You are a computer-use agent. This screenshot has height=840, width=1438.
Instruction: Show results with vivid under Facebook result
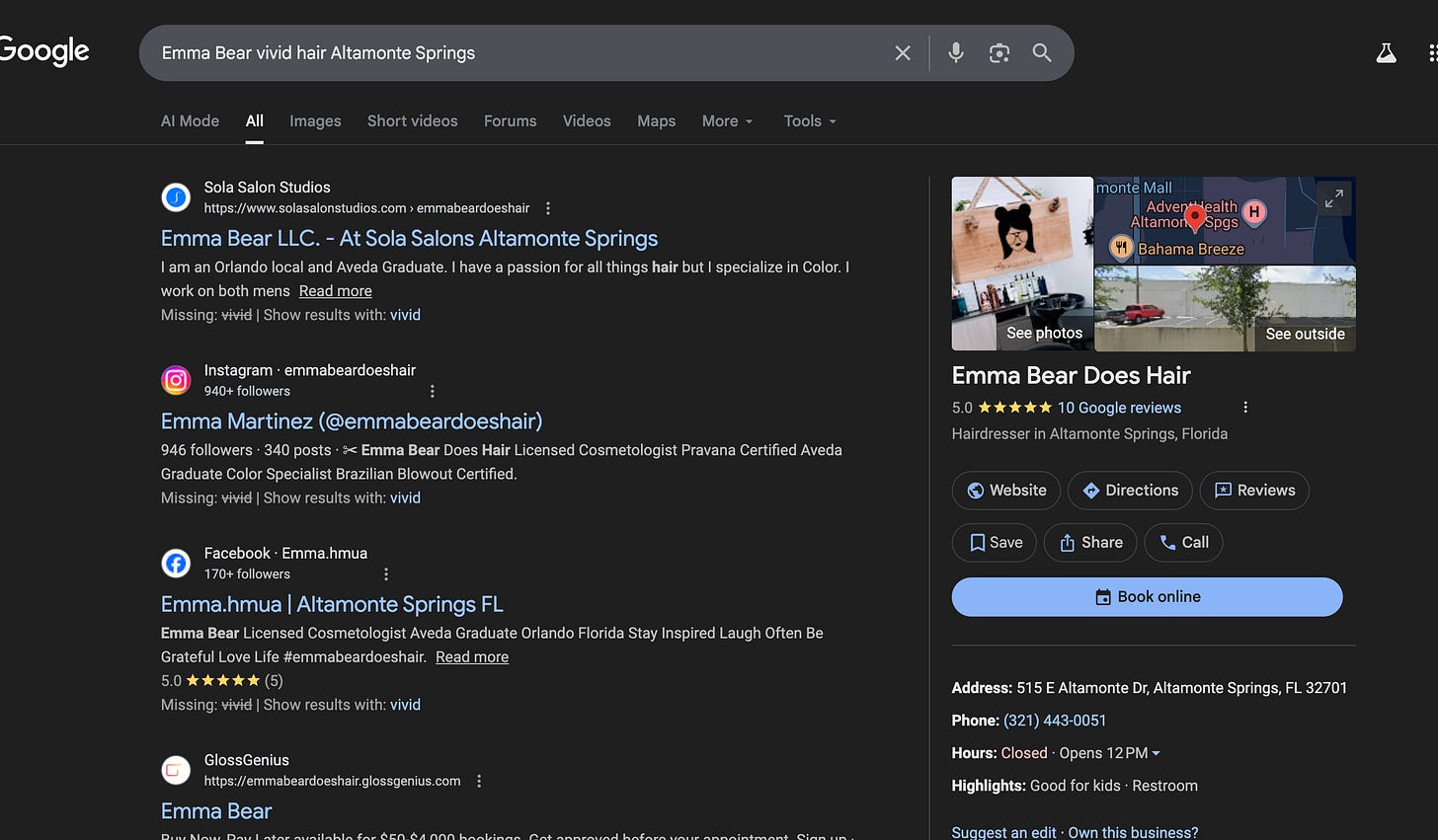pyautogui.click(x=405, y=705)
